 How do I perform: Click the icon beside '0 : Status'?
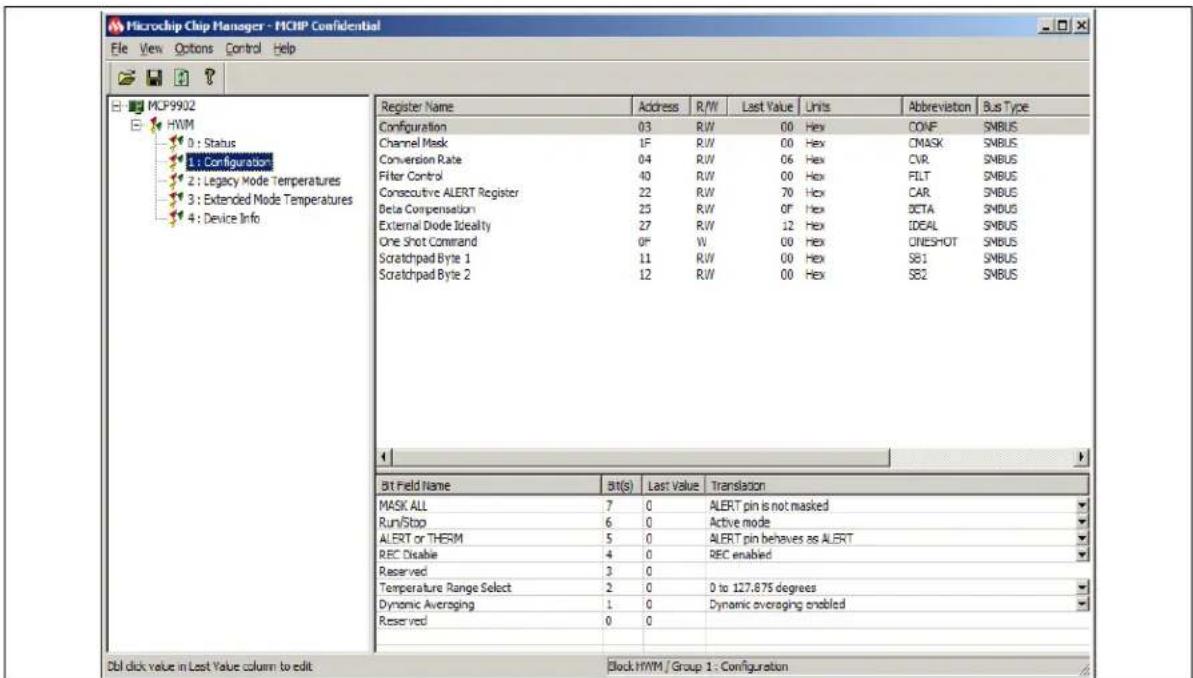coord(177,143)
